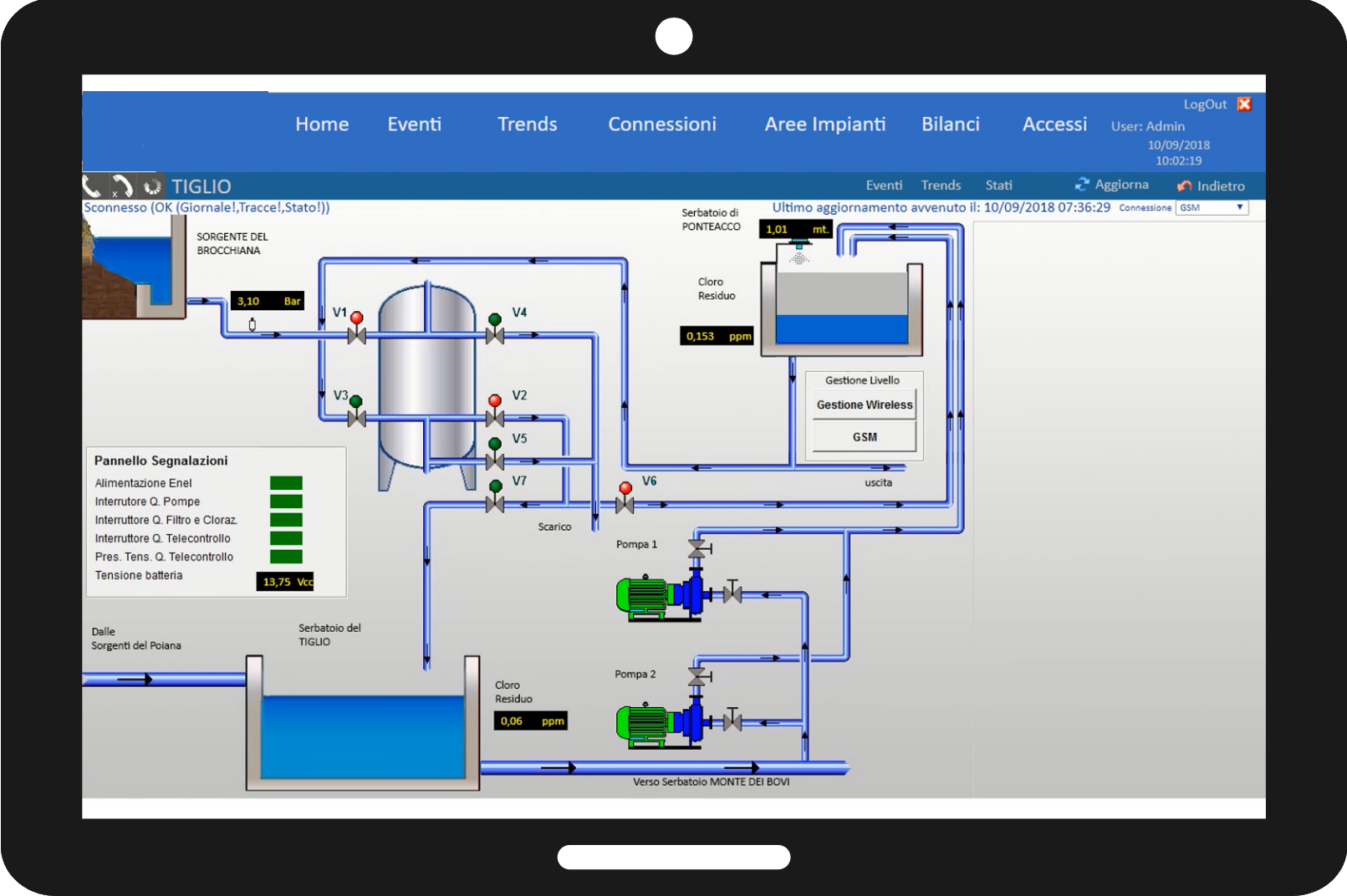Switch to the Trends sub-tab

tap(941, 185)
